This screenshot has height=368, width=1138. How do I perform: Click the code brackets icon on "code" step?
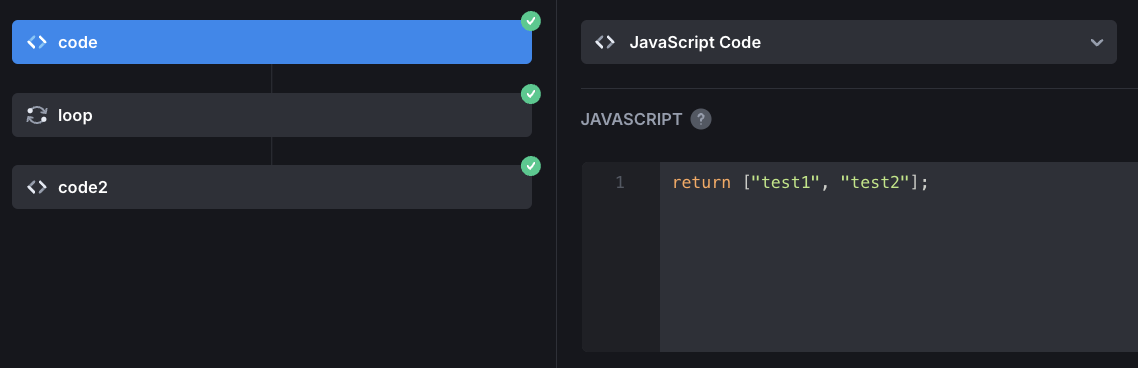(36, 42)
